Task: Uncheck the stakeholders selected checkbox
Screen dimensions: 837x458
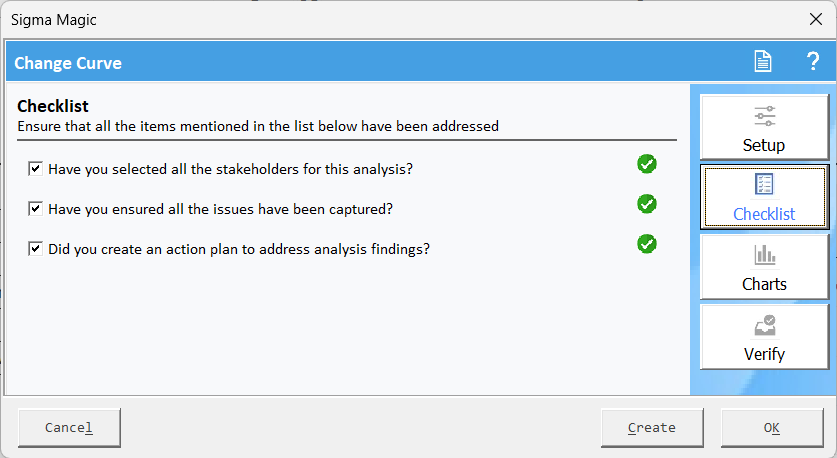Action: [35, 169]
